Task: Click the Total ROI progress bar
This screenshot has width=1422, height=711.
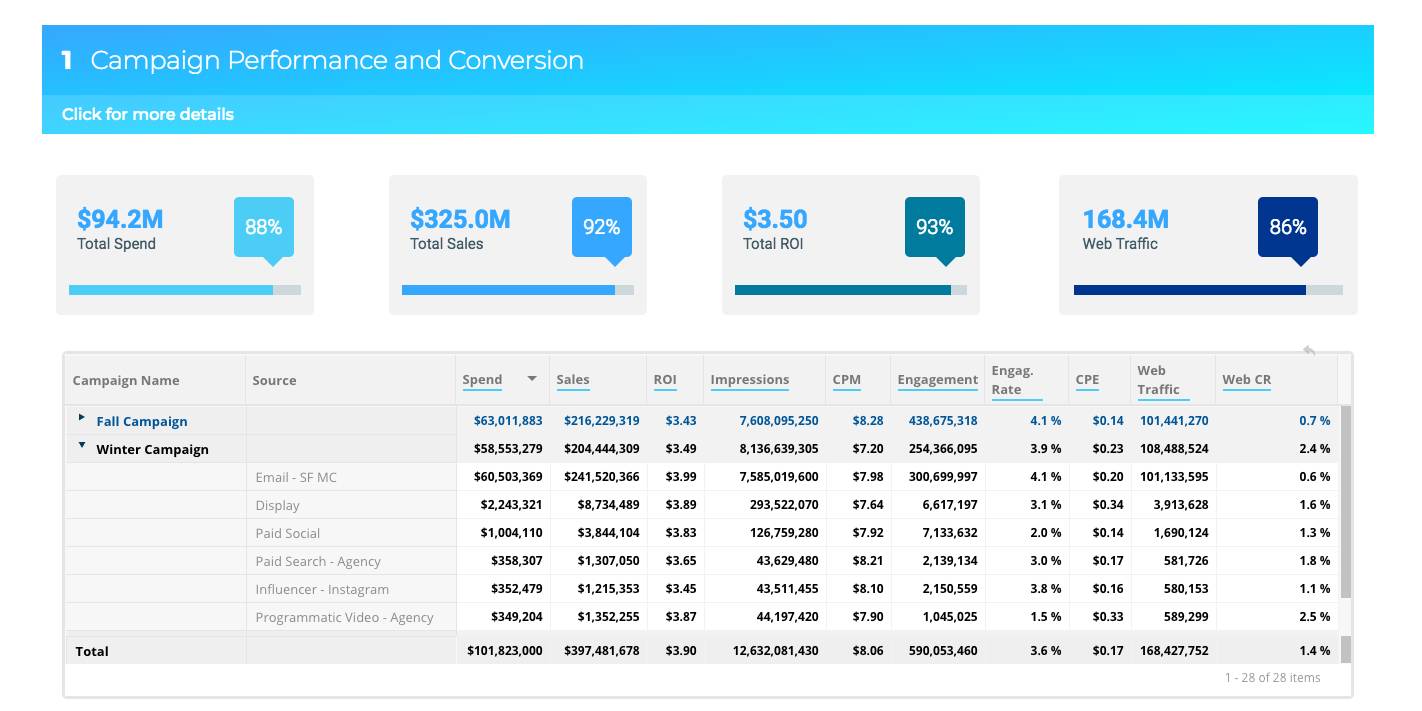Action: point(845,289)
